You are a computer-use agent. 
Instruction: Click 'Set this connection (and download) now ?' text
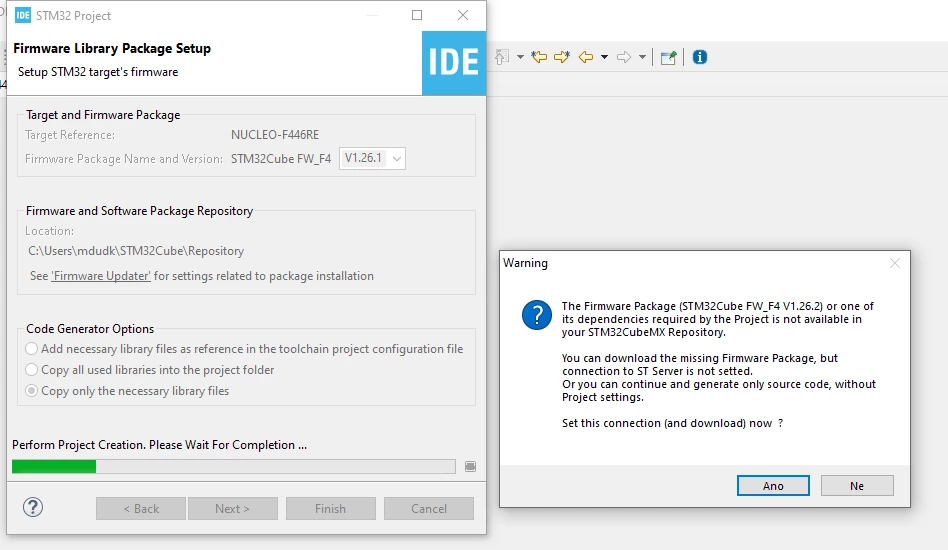pyautogui.click(x=672, y=423)
